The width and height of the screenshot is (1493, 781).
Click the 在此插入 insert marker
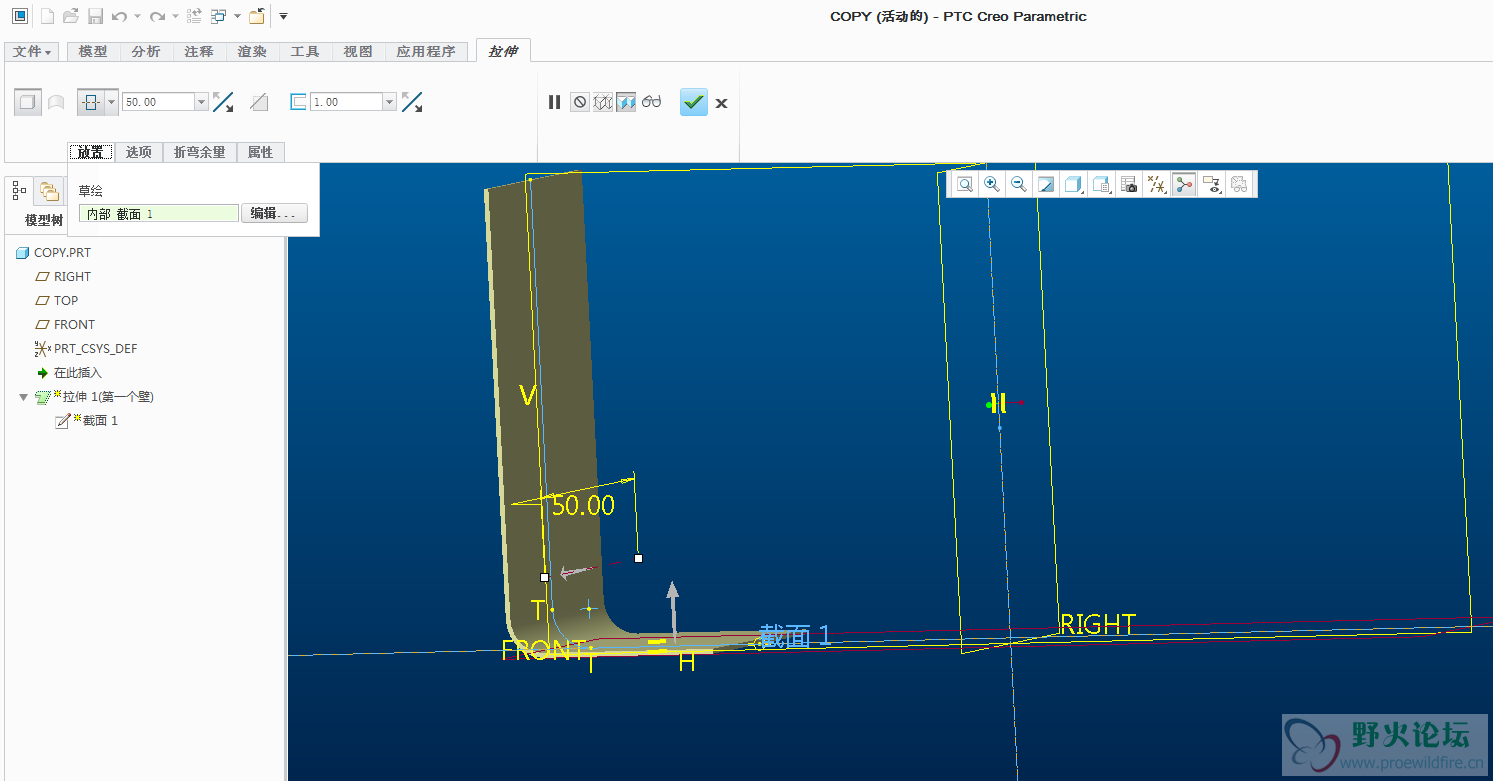click(x=69, y=373)
